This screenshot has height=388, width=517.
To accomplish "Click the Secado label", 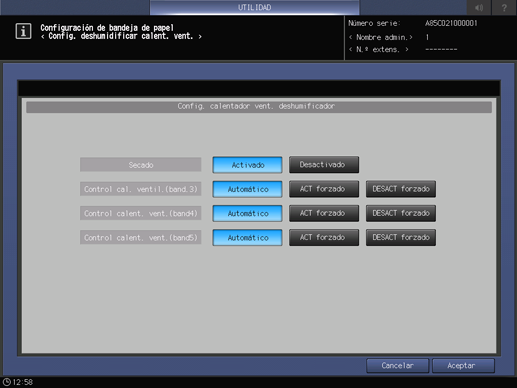I will coord(140,165).
